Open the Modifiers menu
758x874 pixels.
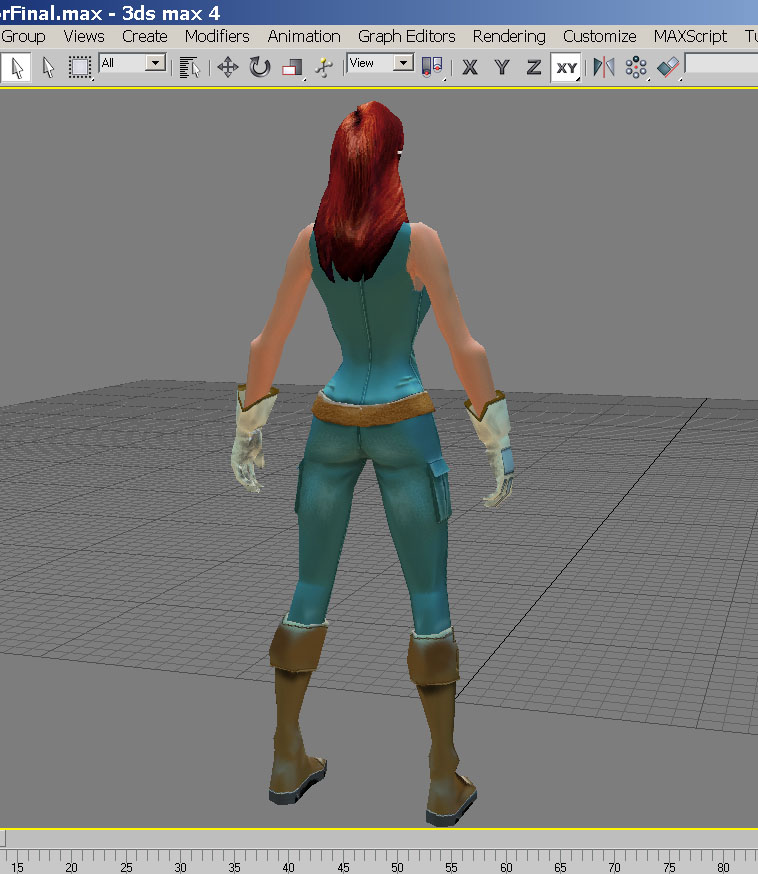pos(217,36)
